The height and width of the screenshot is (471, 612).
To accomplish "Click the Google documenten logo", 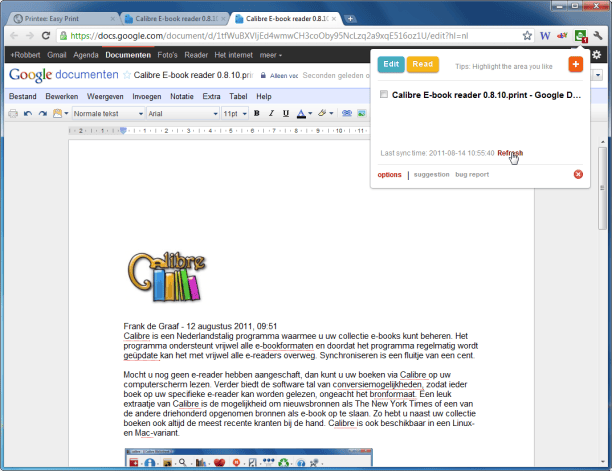I will pyautogui.click(x=64, y=75).
